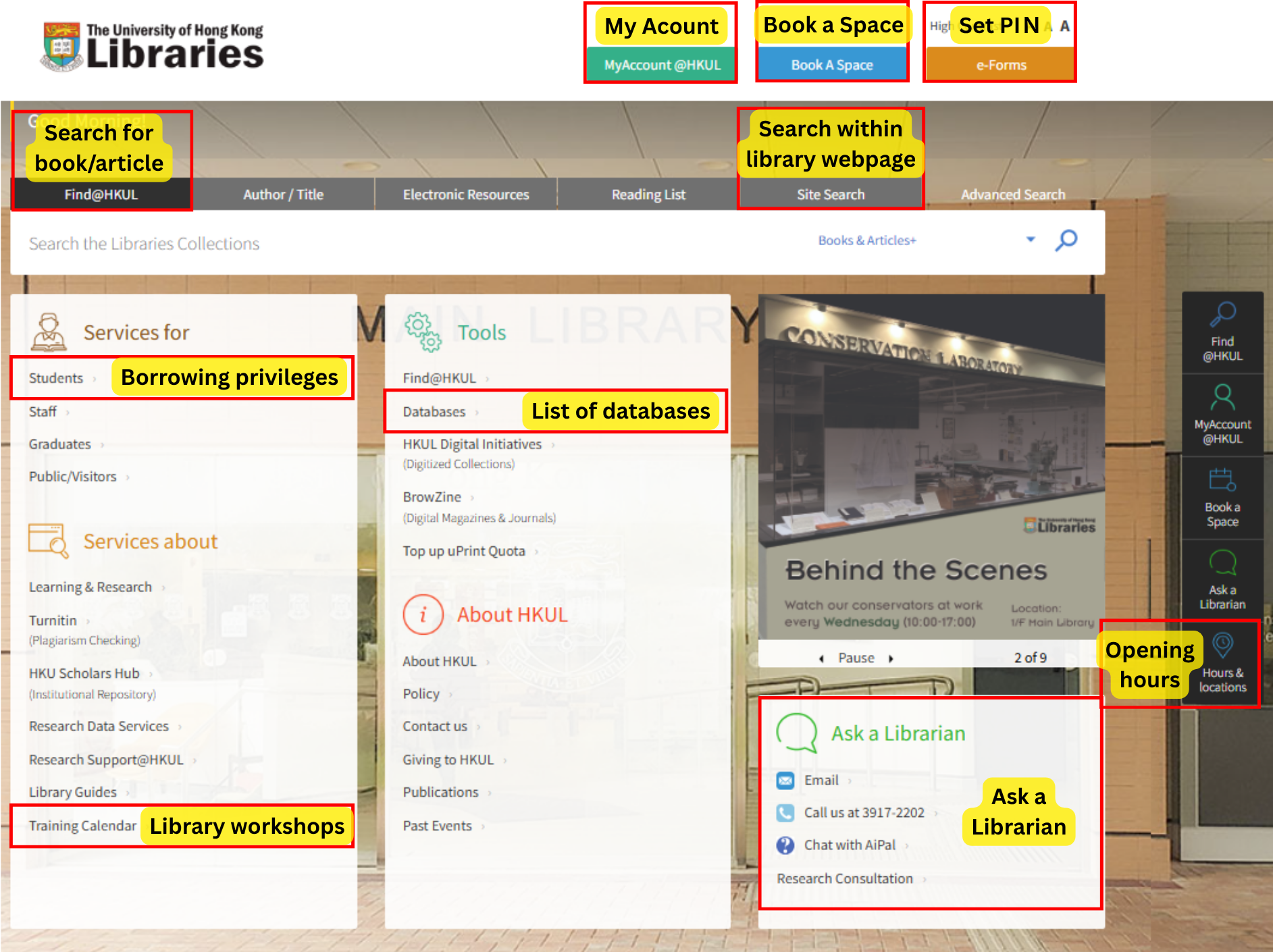1273x952 pixels.
Task: Switch to Electronic Resources tab
Action: tap(466, 194)
